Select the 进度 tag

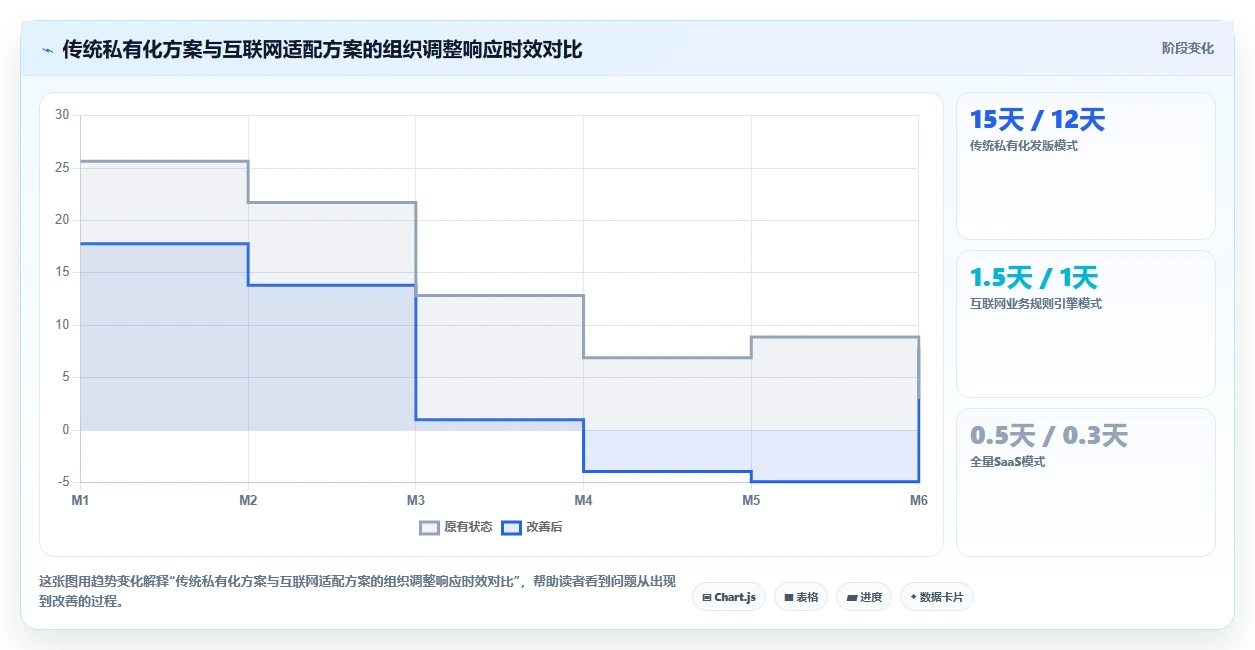pyautogui.click(x=864, y=597)
